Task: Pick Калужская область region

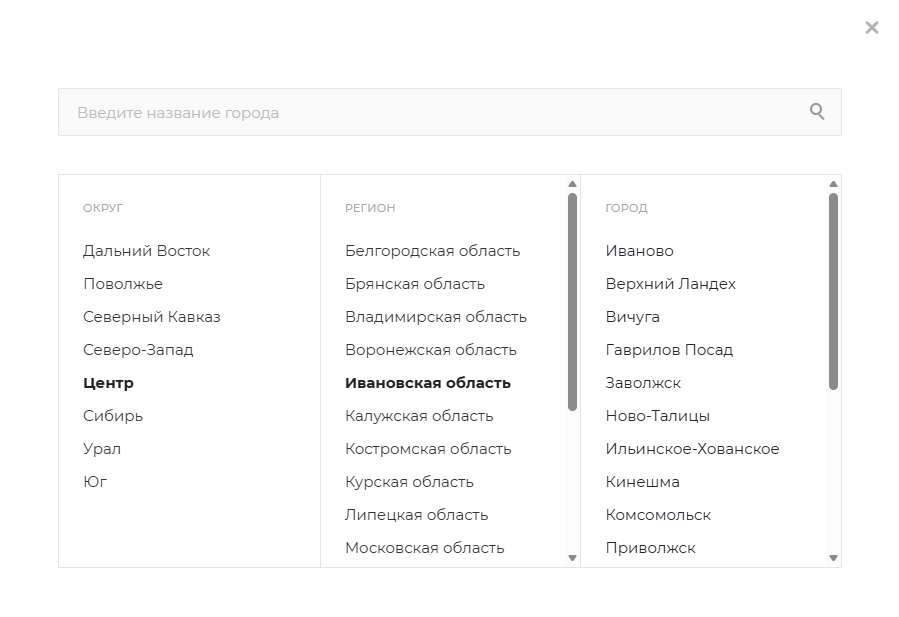Action: [x=419, y=416]
